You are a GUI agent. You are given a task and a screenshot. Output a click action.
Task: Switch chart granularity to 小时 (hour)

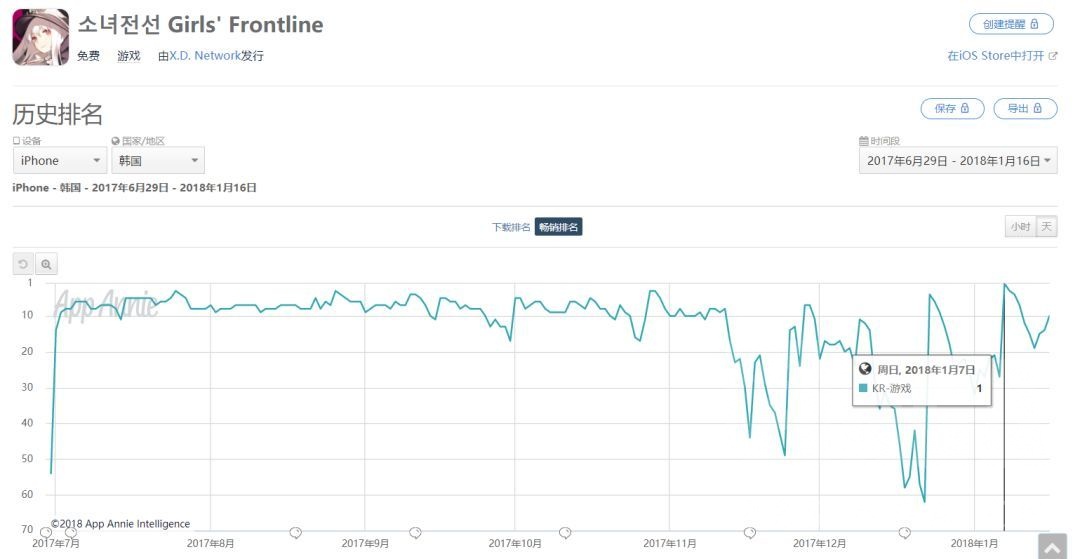(1020, 227)
